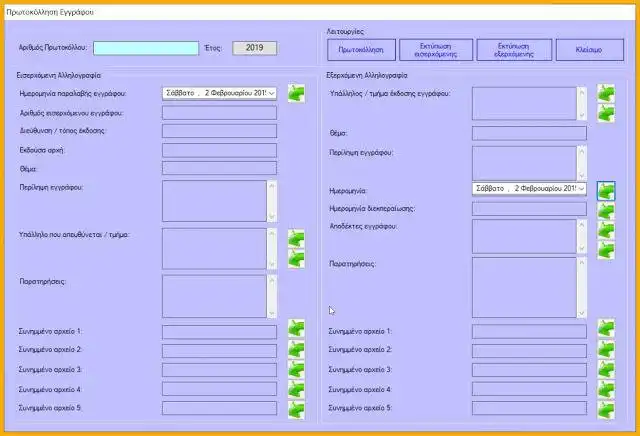The width and height of the screenshot is (640, 436).
Task: Focus outgoing Συνημμένο αρχείο 2 text field
Action: pyautogui.click(x=529, y=351)
